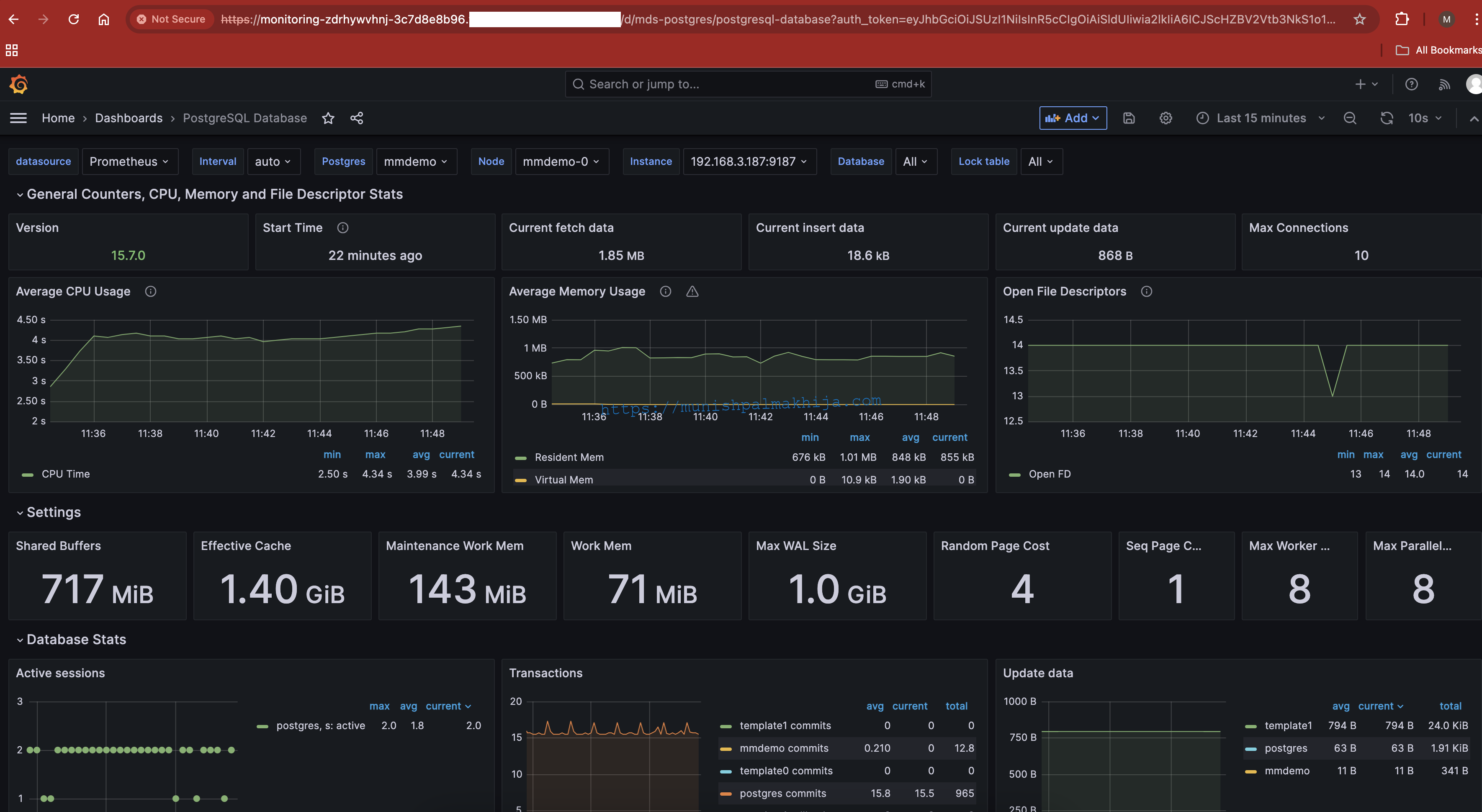
Task: Focus the Search or jump to field
Action: 748,84
